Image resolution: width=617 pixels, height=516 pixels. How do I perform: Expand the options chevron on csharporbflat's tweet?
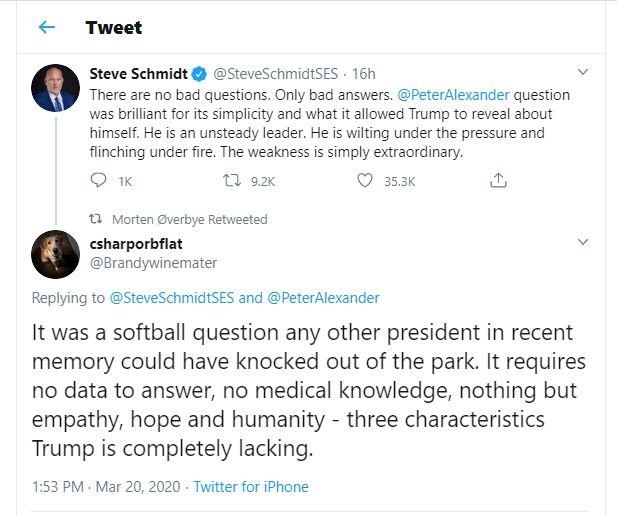[x=585, y=243]
